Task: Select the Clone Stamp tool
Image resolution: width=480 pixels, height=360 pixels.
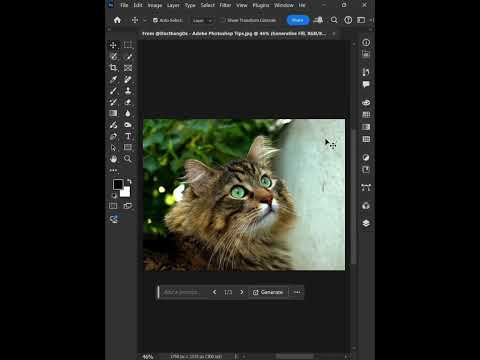Action: (128, 90)
